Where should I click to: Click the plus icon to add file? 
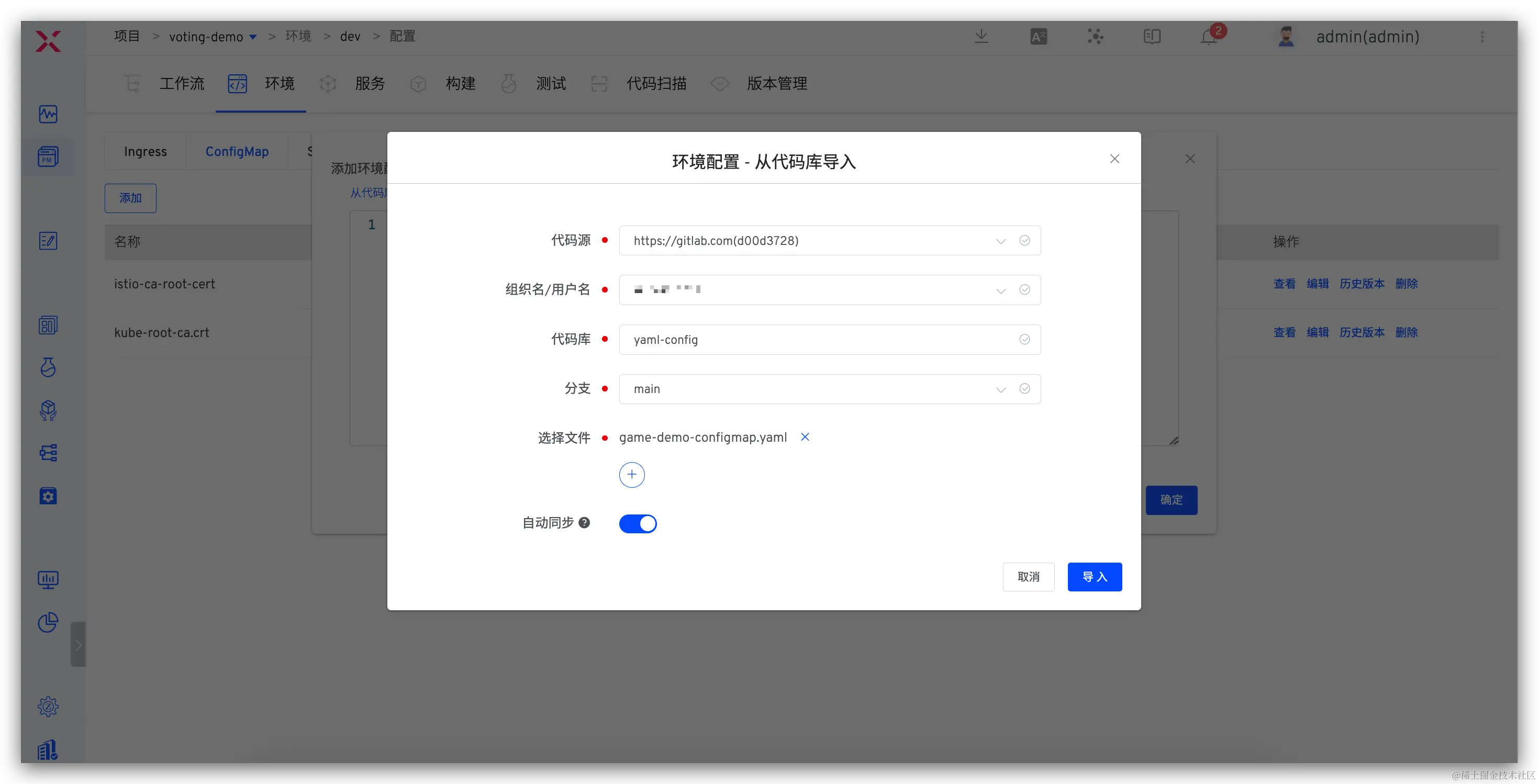(x=631, y=475)
